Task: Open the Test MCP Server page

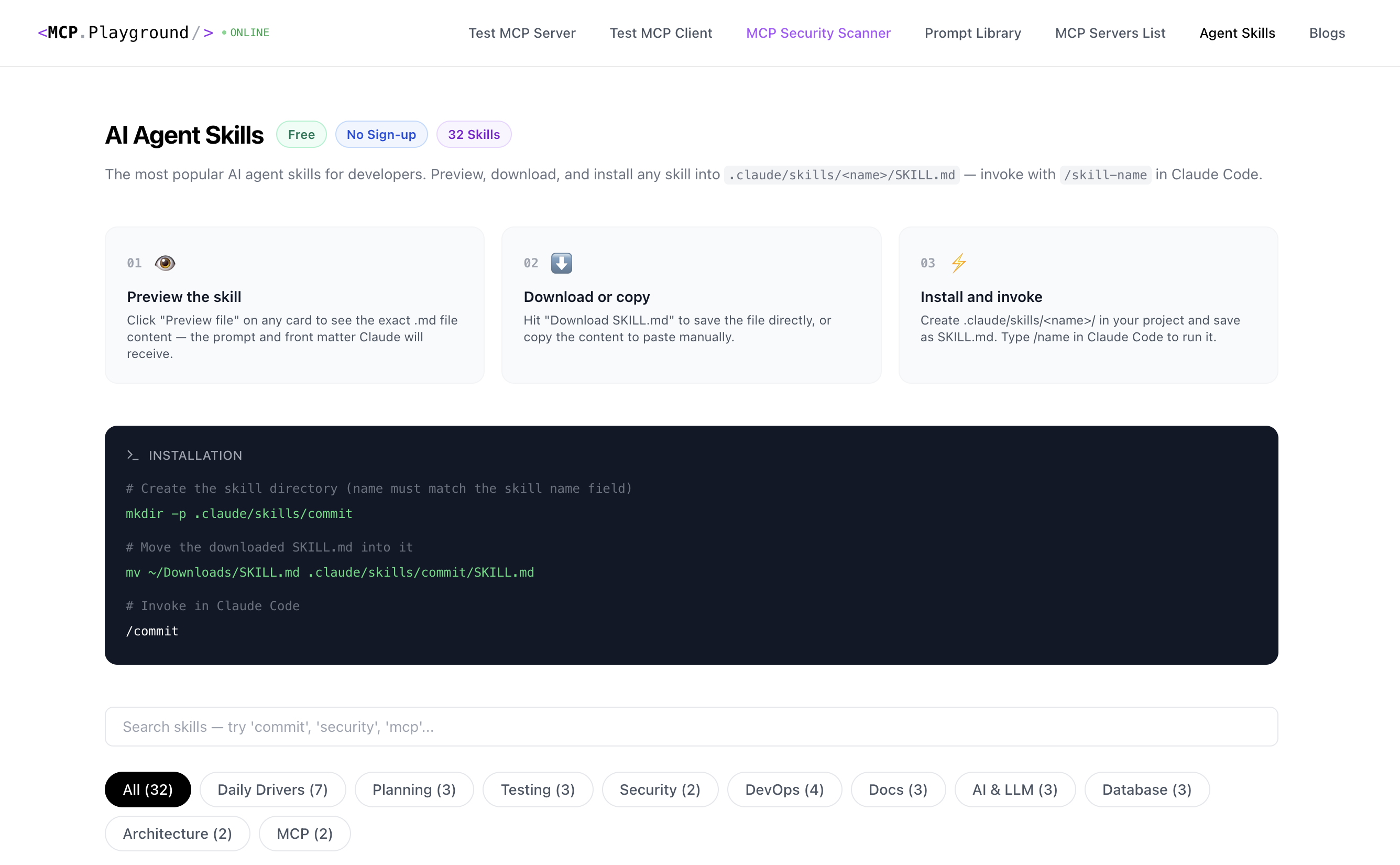Action: click(x=521, y=33)
